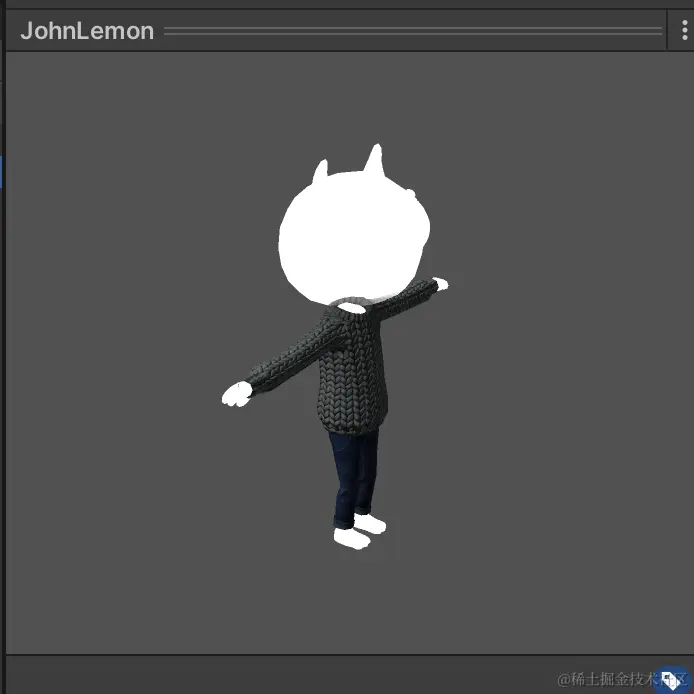Click the JohnLemon preview title

pyautogui.click(x=87, y=31)
